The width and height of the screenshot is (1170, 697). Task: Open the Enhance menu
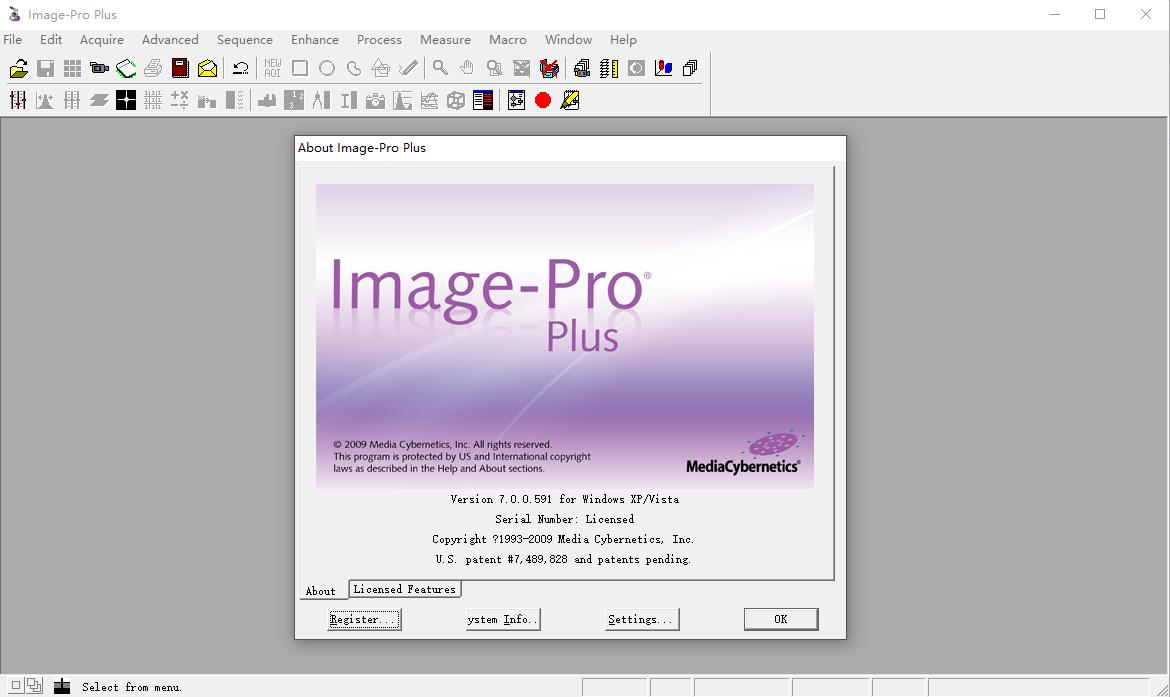point(315,40)
